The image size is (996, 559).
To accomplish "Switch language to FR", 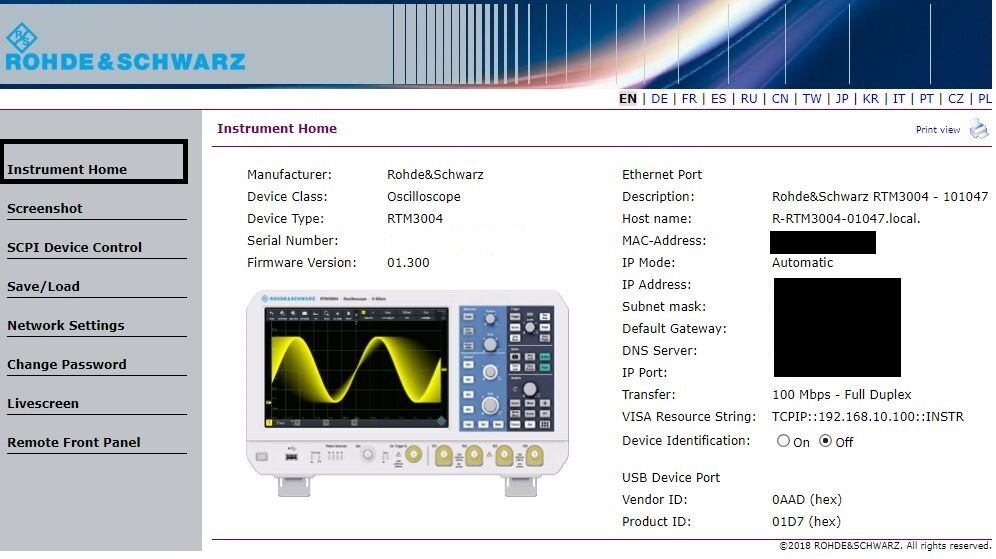I will 689,98.
